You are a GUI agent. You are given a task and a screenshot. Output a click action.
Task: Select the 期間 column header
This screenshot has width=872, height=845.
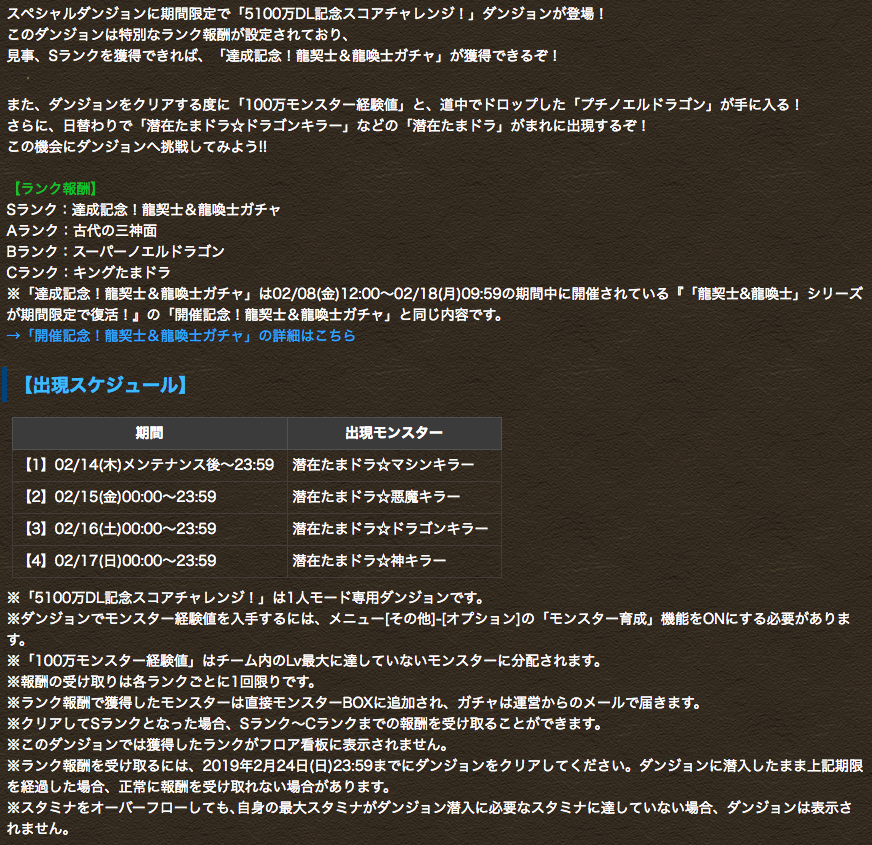[x=150, y=433]
